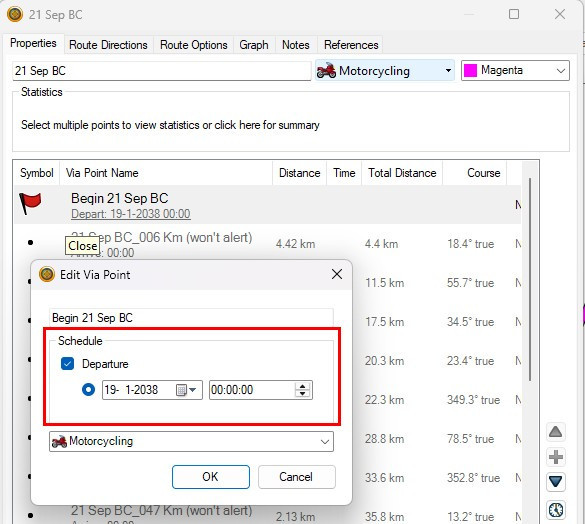Image resolution: width=585 pixels, height=524 pixels.
Task: Select the departure date radio button
Action: pos(88,390)
